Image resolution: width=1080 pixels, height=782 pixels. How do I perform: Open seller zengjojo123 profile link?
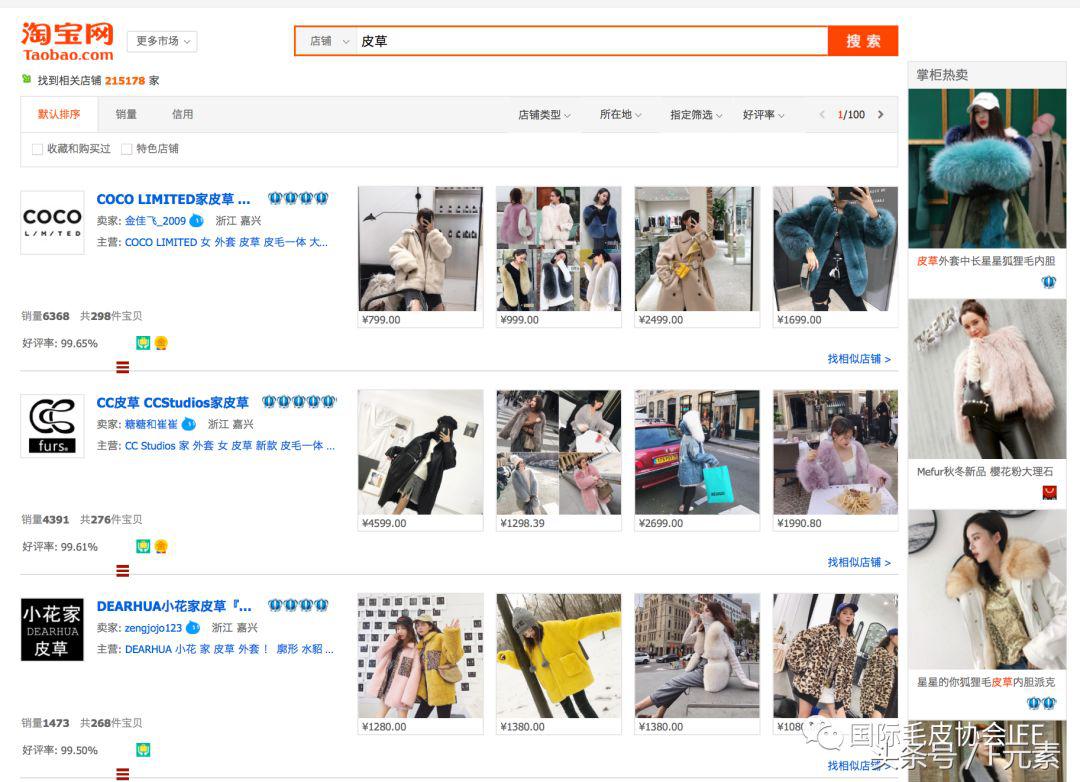153,628
